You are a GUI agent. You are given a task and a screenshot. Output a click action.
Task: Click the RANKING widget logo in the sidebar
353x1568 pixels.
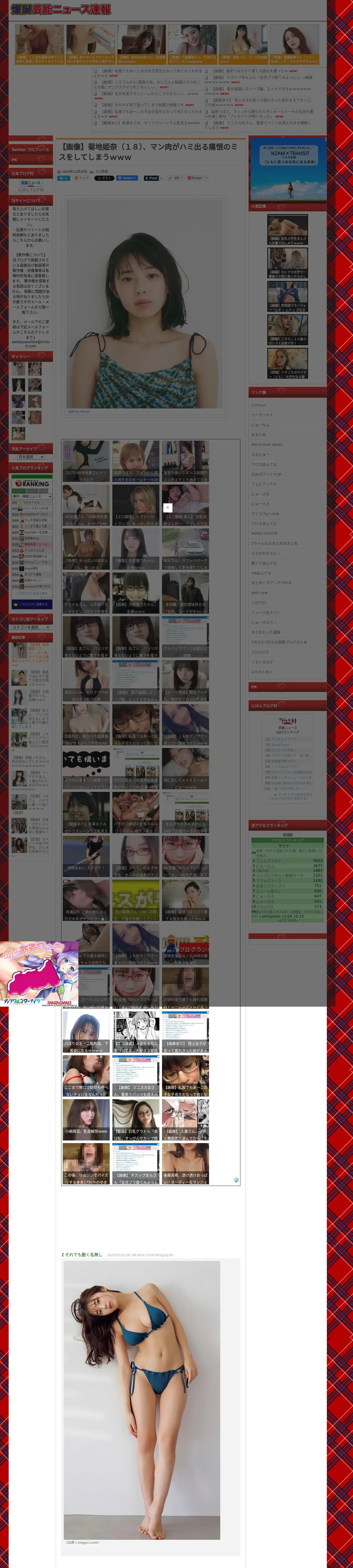tap(32, 483)
